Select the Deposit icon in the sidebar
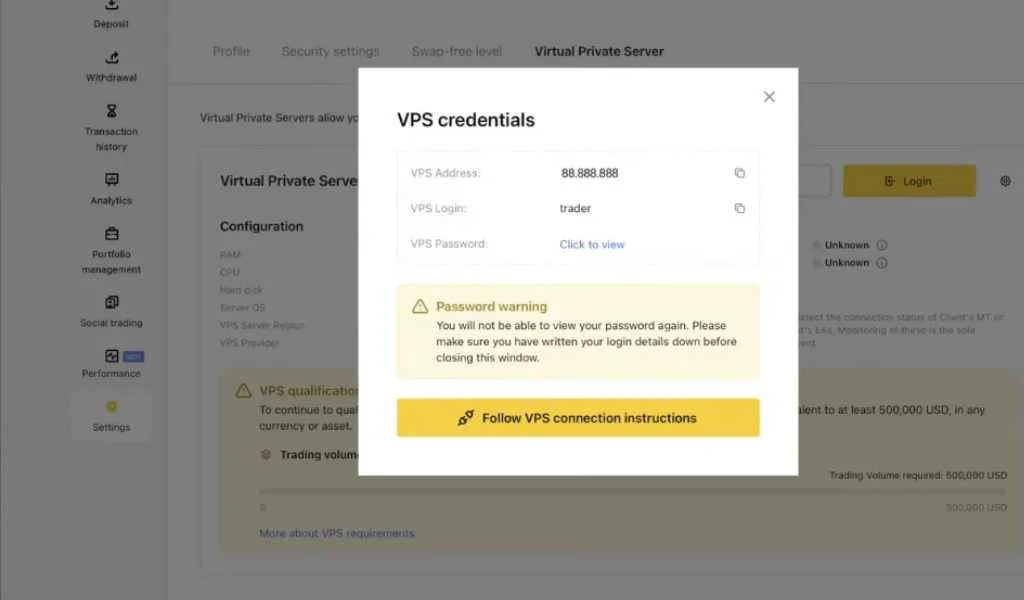1024x600 pixels. (x=110, y=8)
